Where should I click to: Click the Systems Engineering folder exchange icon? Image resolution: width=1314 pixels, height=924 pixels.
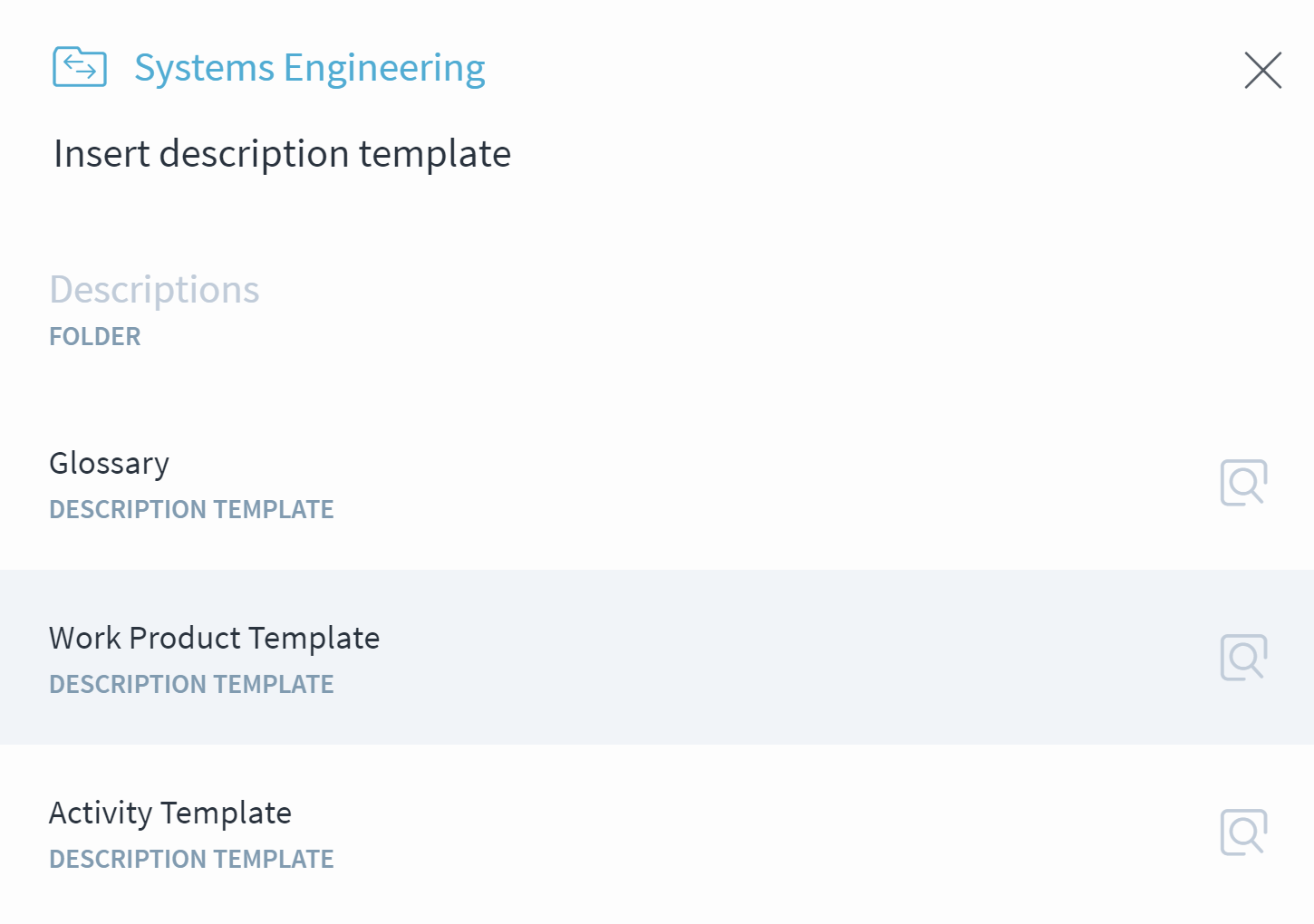80,67
